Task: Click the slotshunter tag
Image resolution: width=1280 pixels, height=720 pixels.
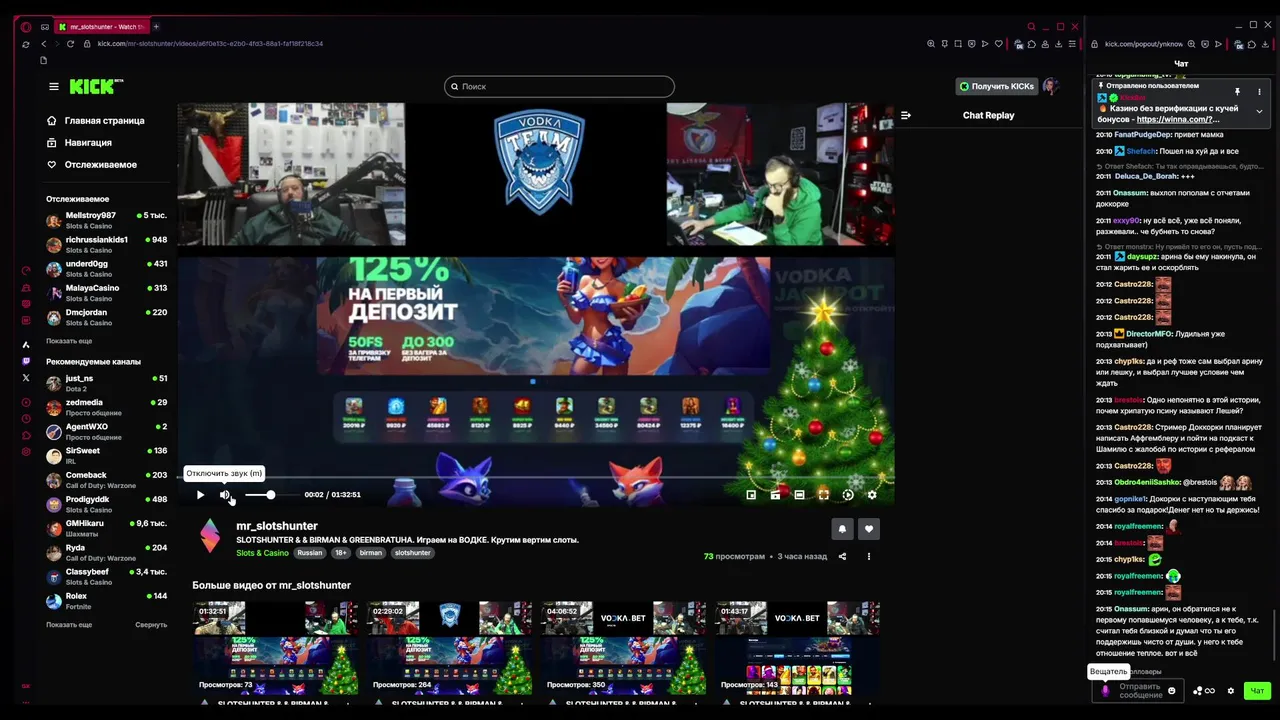Action: pos(412,553)
